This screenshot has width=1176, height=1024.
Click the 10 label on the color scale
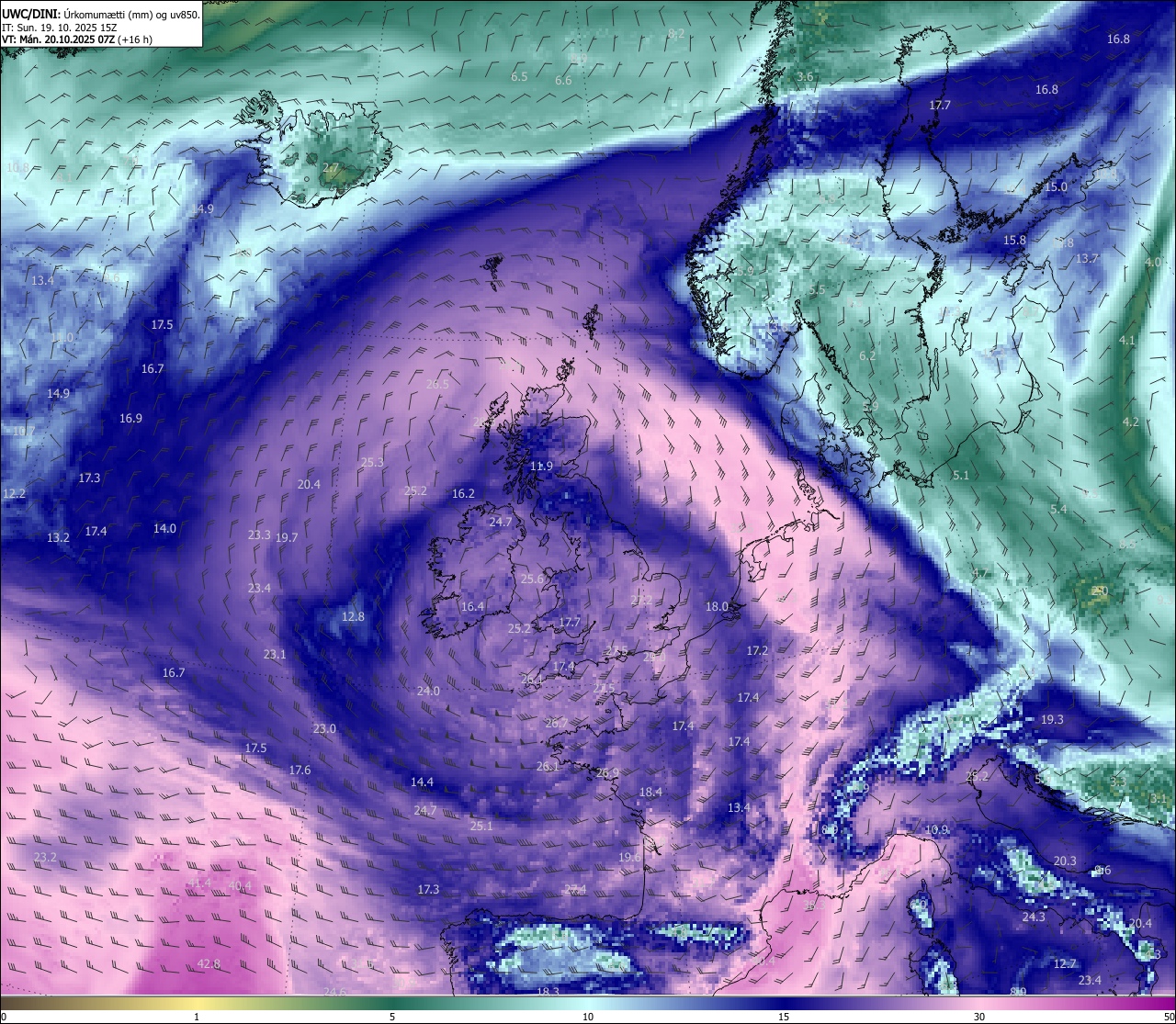[x=588, y=1017]
